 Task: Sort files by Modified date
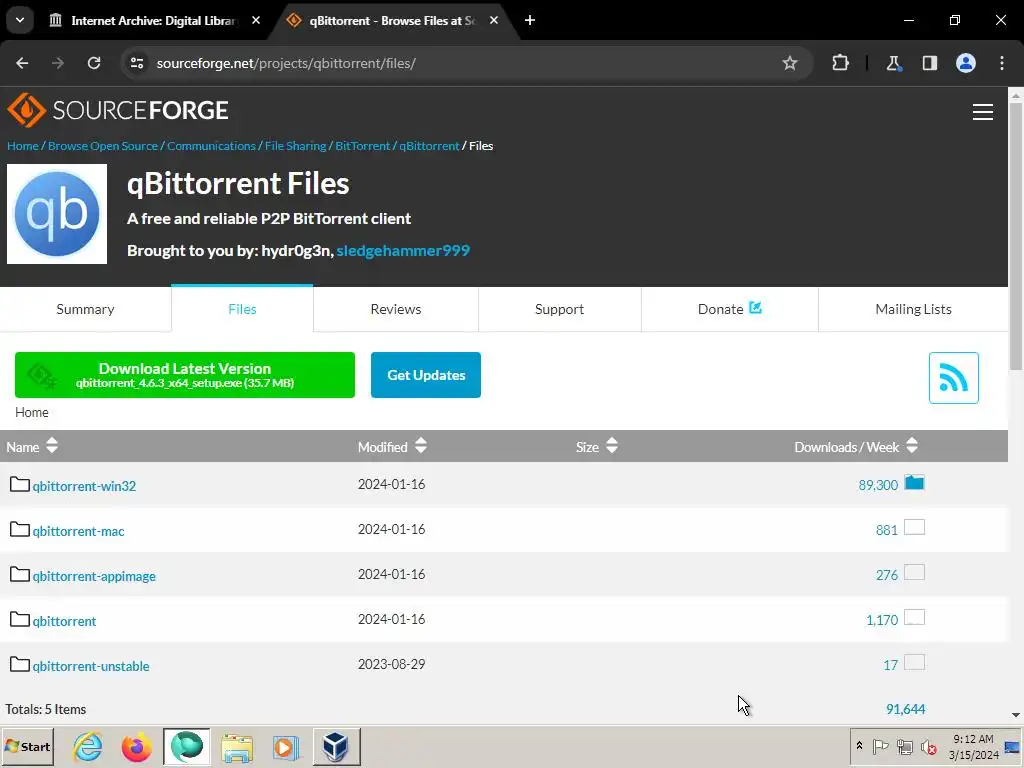[x=392, y=446]
